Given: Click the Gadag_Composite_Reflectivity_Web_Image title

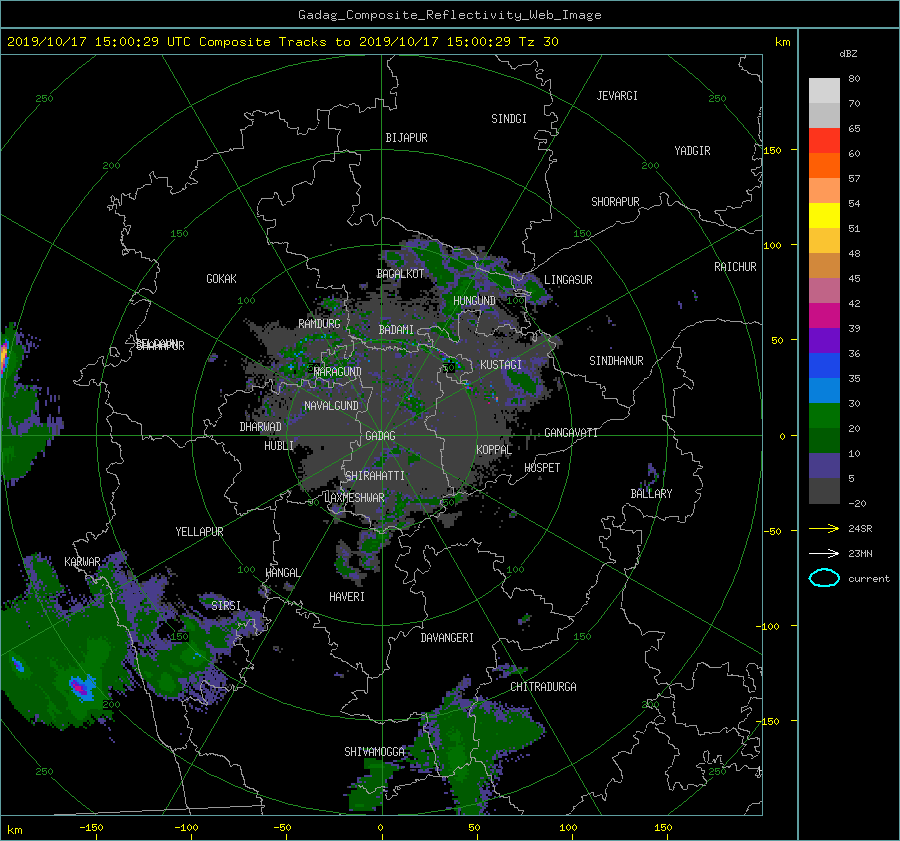Looking at the screenshot, I should pos(449,15).
